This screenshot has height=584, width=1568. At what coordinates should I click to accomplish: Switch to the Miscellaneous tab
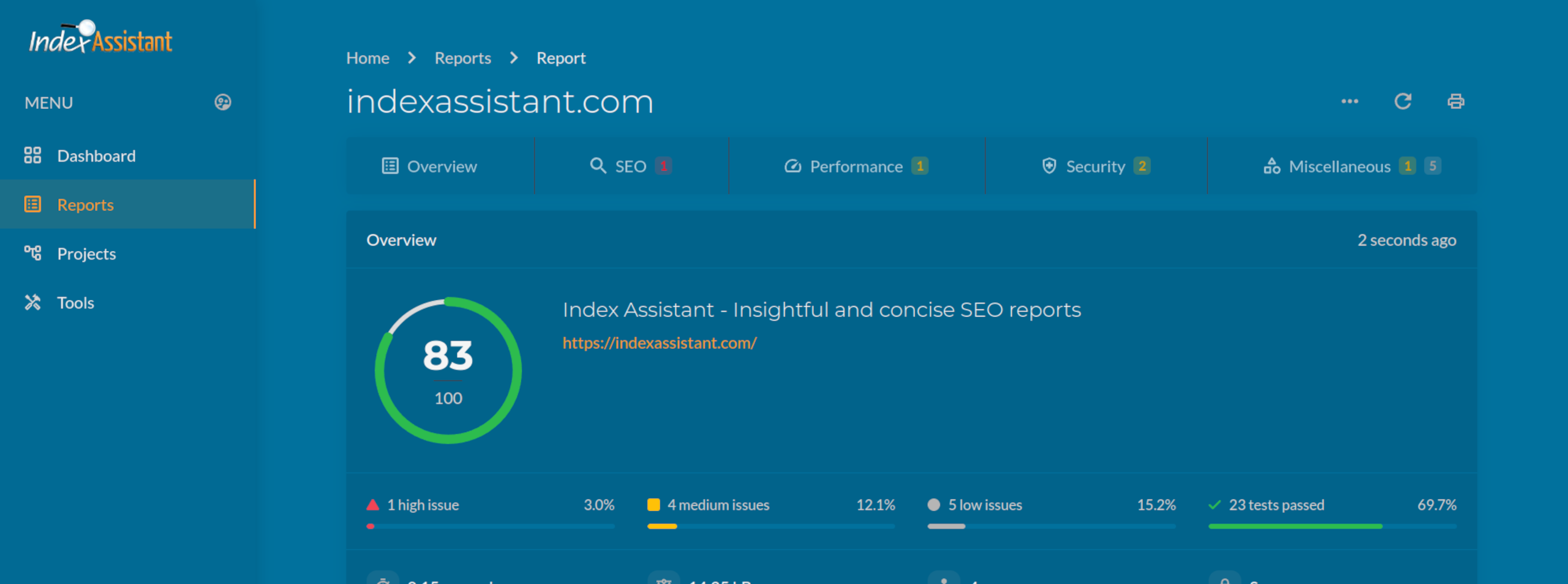pyautogui.click(x=1343, y=166)
